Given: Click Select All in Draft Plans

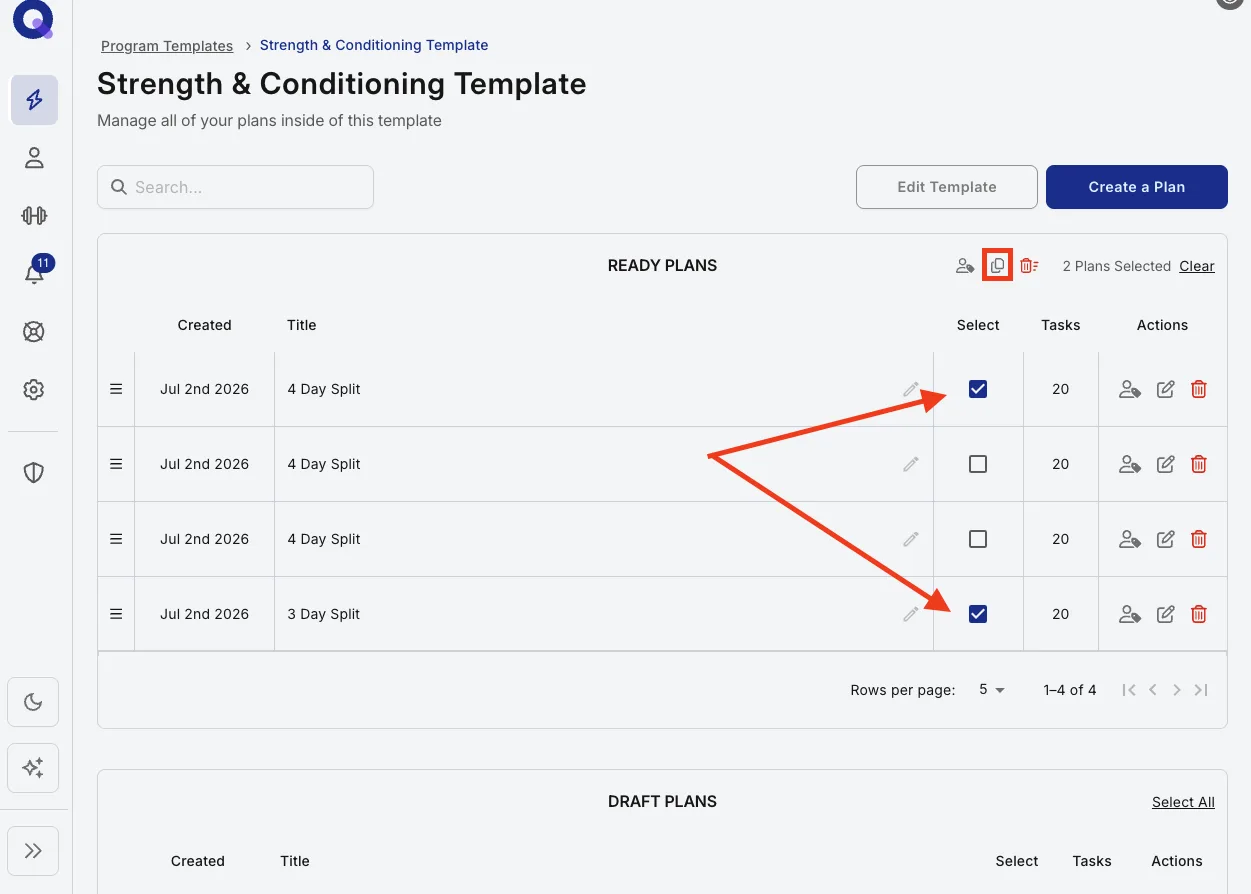Looking at the screenshot, I should [1183, 802].
